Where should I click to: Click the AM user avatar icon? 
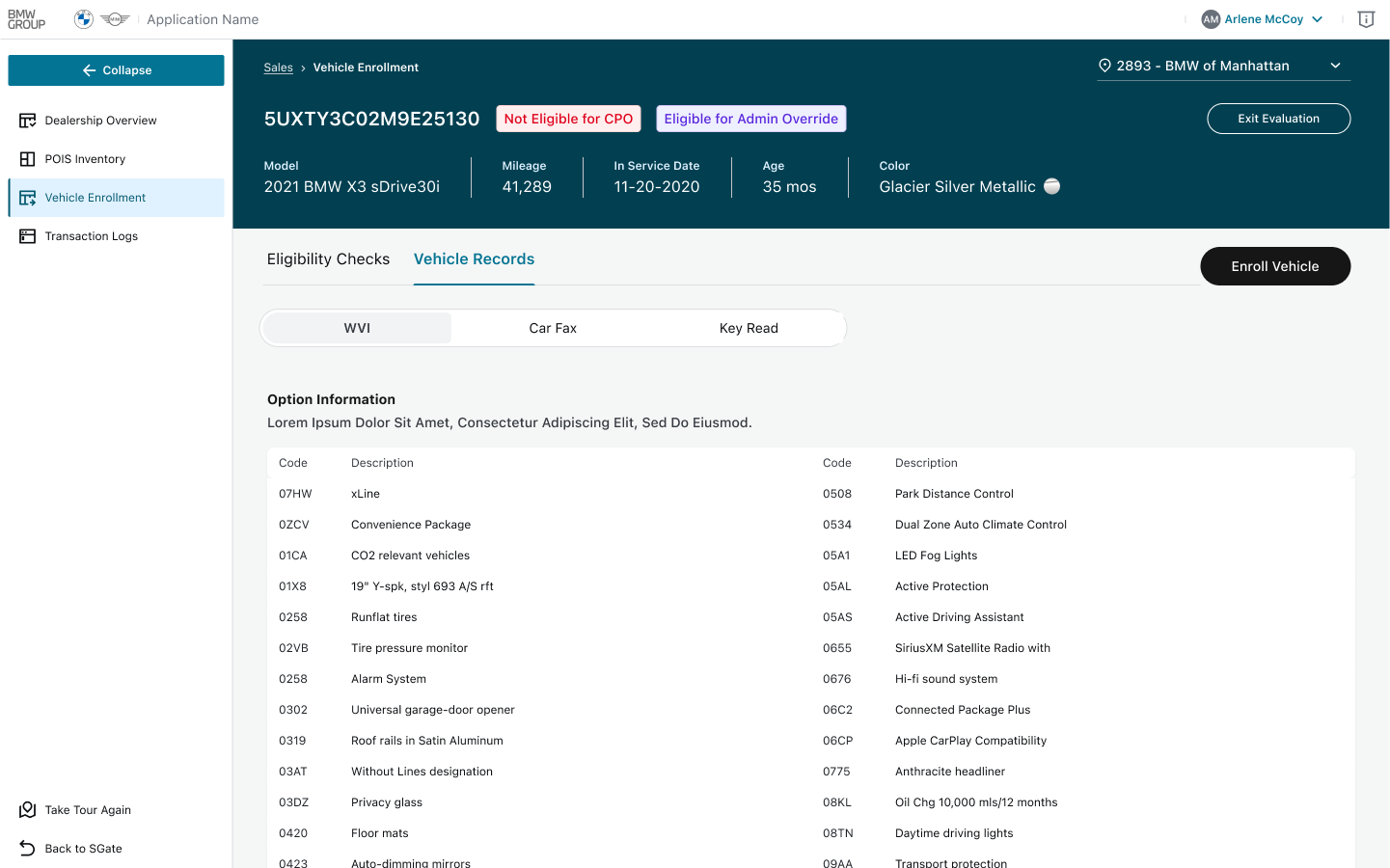1211,19
